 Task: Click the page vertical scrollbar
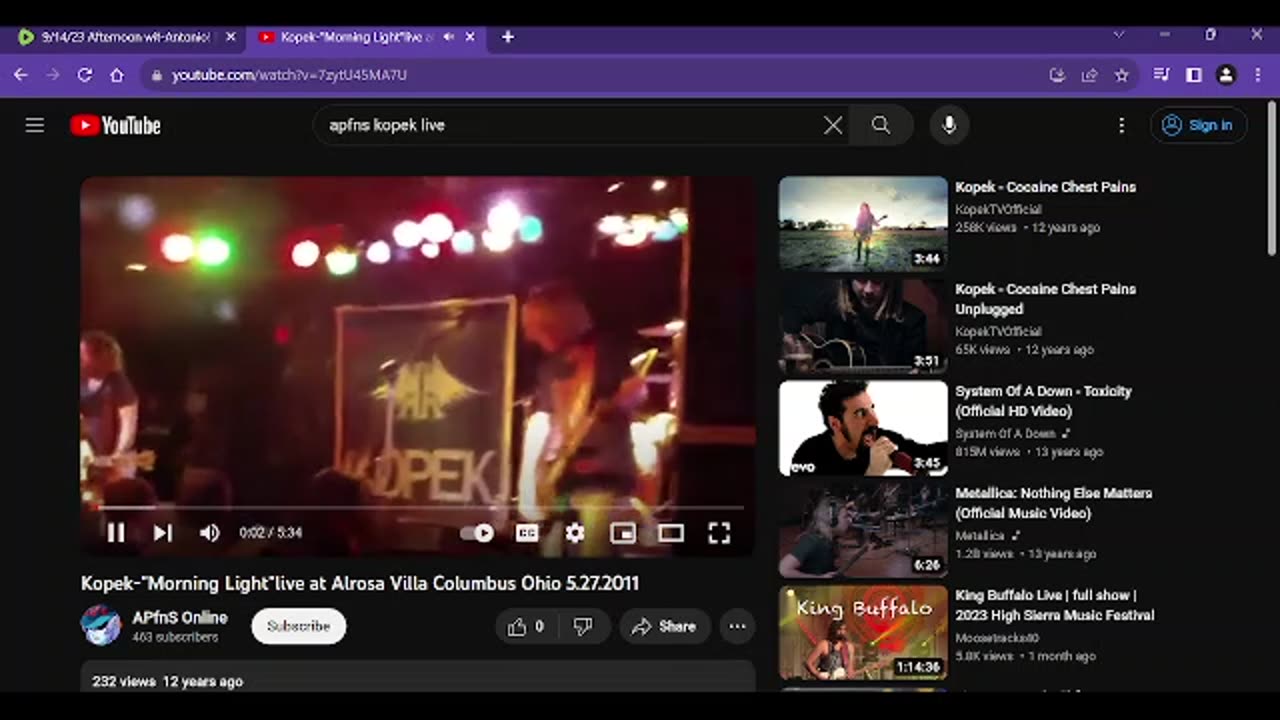tap(1272, 180)
